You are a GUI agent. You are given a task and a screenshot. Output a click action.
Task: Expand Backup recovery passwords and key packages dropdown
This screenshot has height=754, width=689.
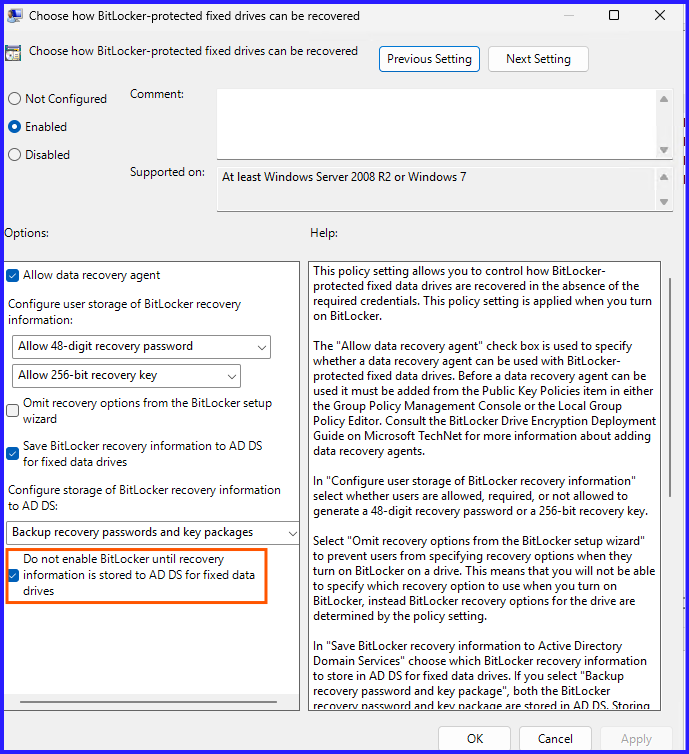click(154, 533)
